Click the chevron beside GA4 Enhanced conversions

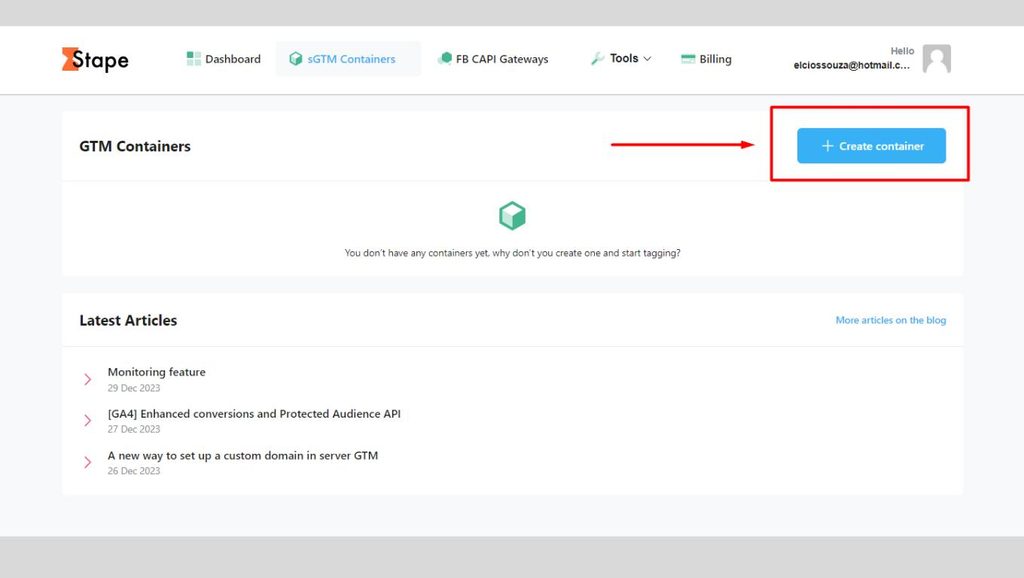pos(88,420)
